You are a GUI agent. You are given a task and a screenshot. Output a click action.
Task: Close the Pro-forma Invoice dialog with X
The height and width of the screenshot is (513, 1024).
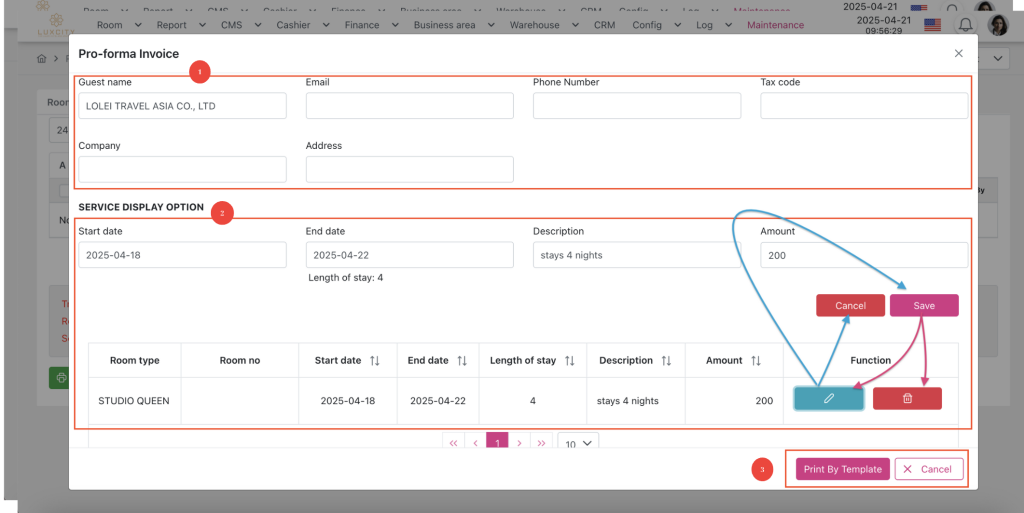pyautogui.click(x=958, y=54)
